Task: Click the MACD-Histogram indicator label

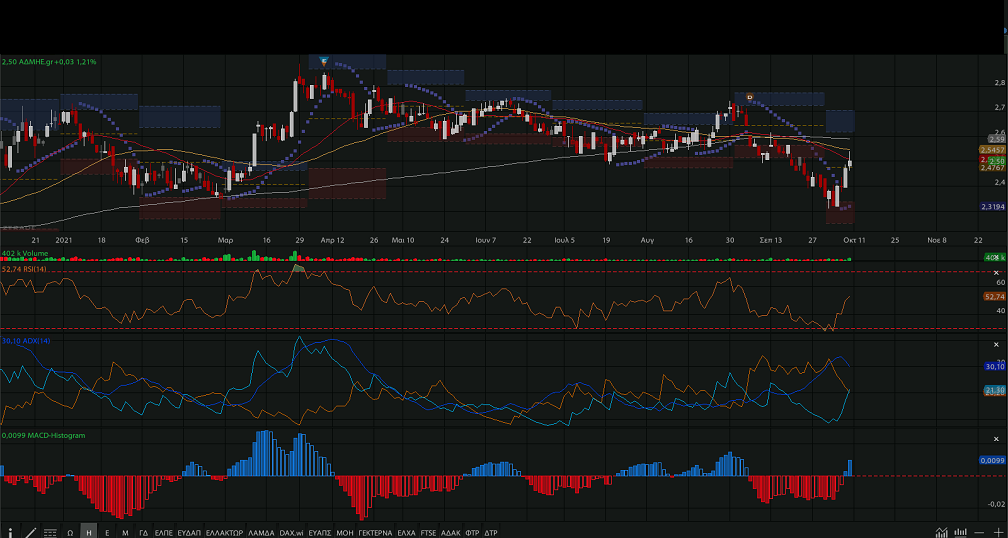Action: tap(43, 435)
